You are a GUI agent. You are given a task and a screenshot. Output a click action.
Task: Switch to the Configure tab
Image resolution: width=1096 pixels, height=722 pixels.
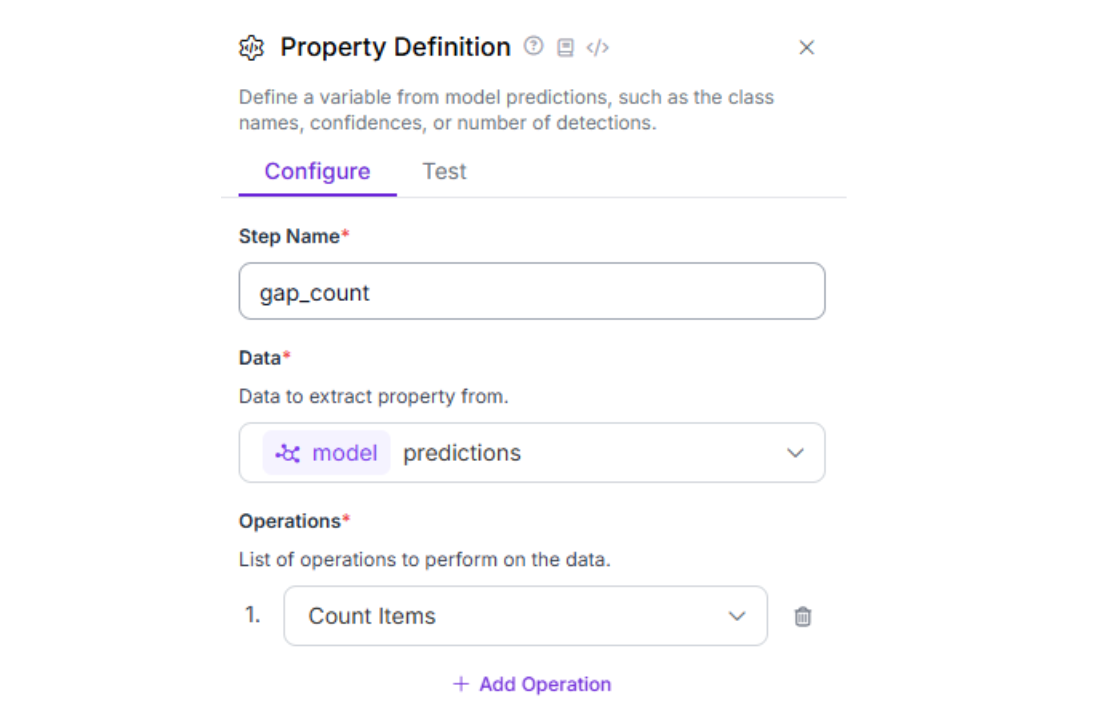tap(317, 171)
